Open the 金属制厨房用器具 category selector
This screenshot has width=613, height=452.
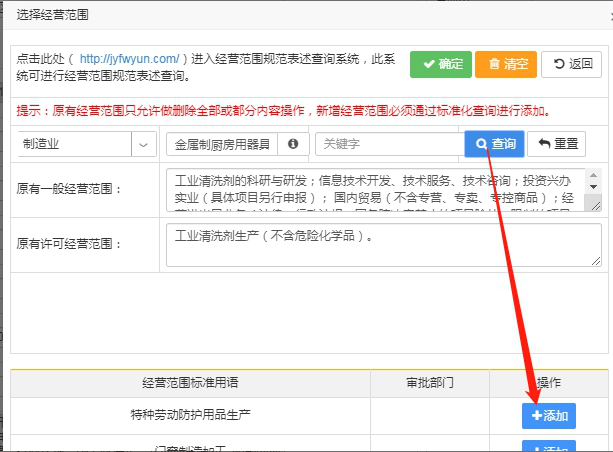tap(222, 144)
